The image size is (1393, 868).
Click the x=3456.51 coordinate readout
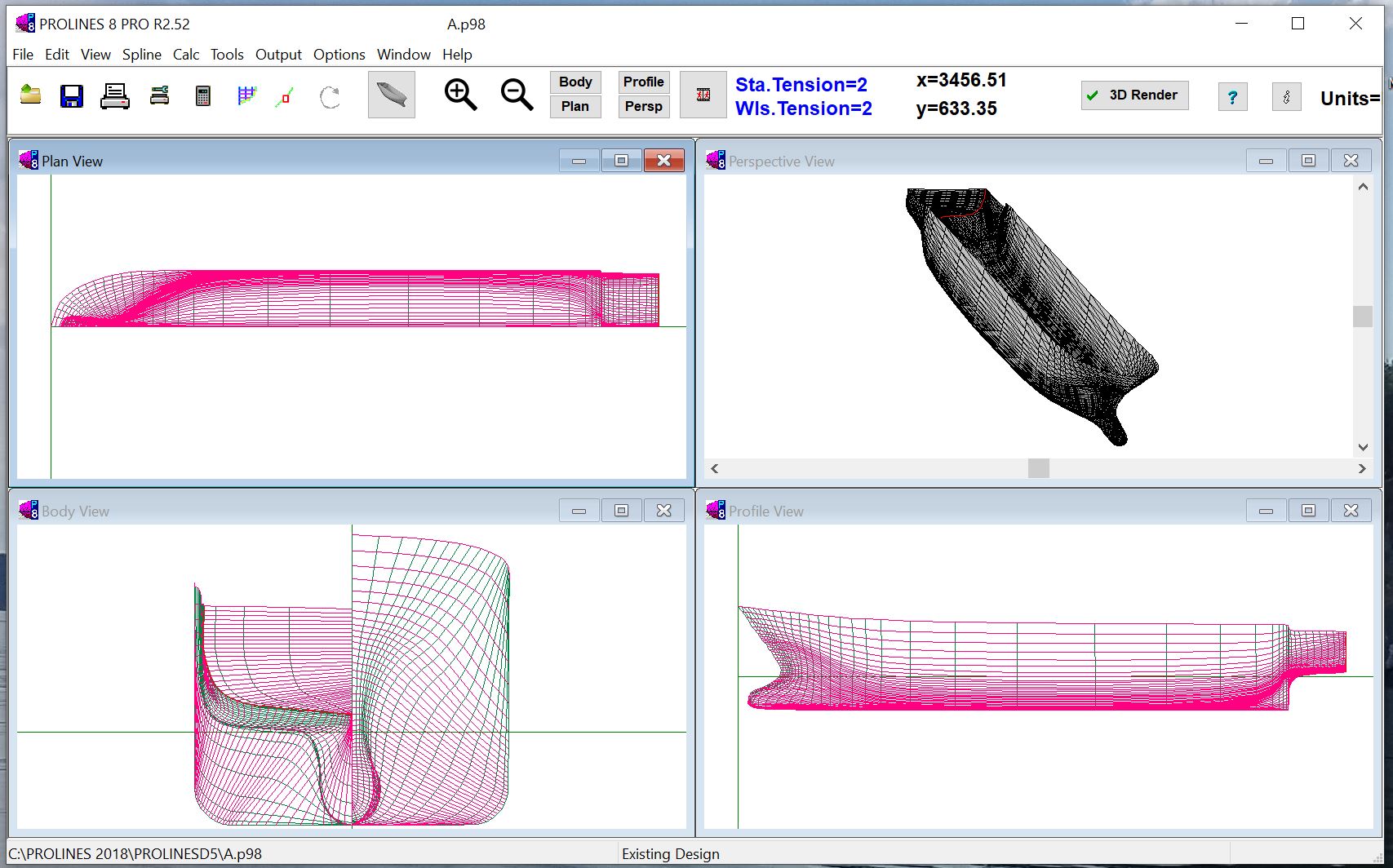(961, 80)
